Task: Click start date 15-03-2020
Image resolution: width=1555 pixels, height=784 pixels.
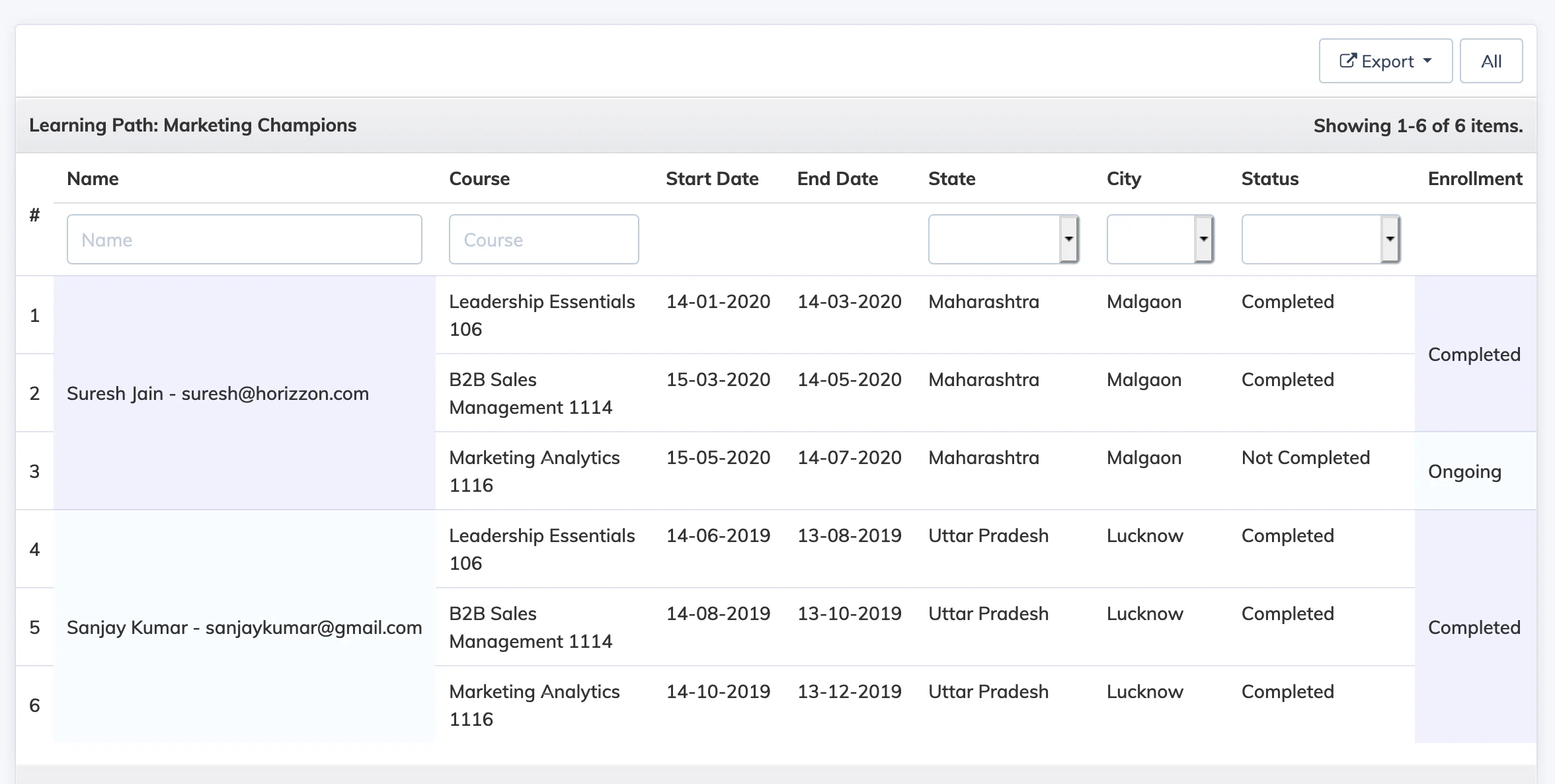Action: pyautogui.click(x=718, y=379)
